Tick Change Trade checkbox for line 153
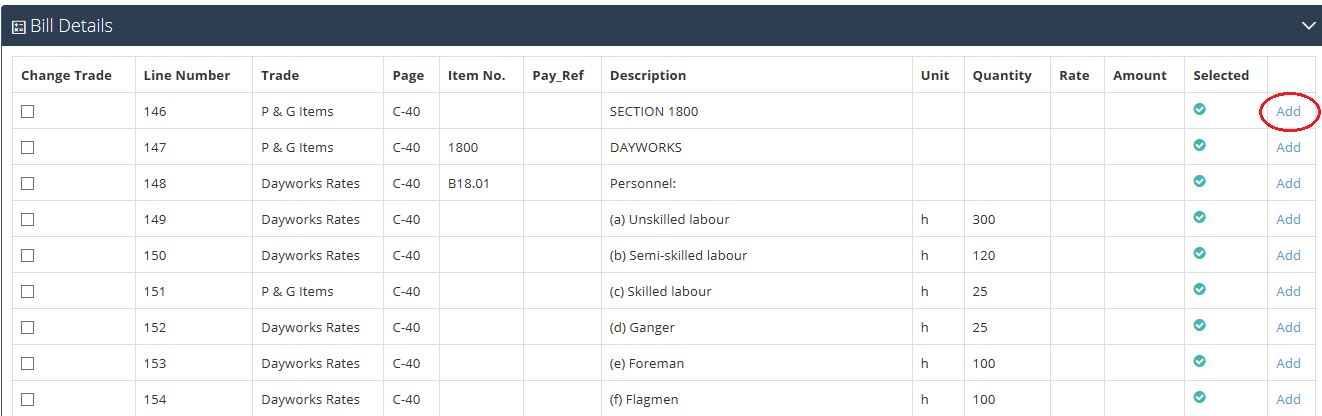 click(x=28, y=364)
